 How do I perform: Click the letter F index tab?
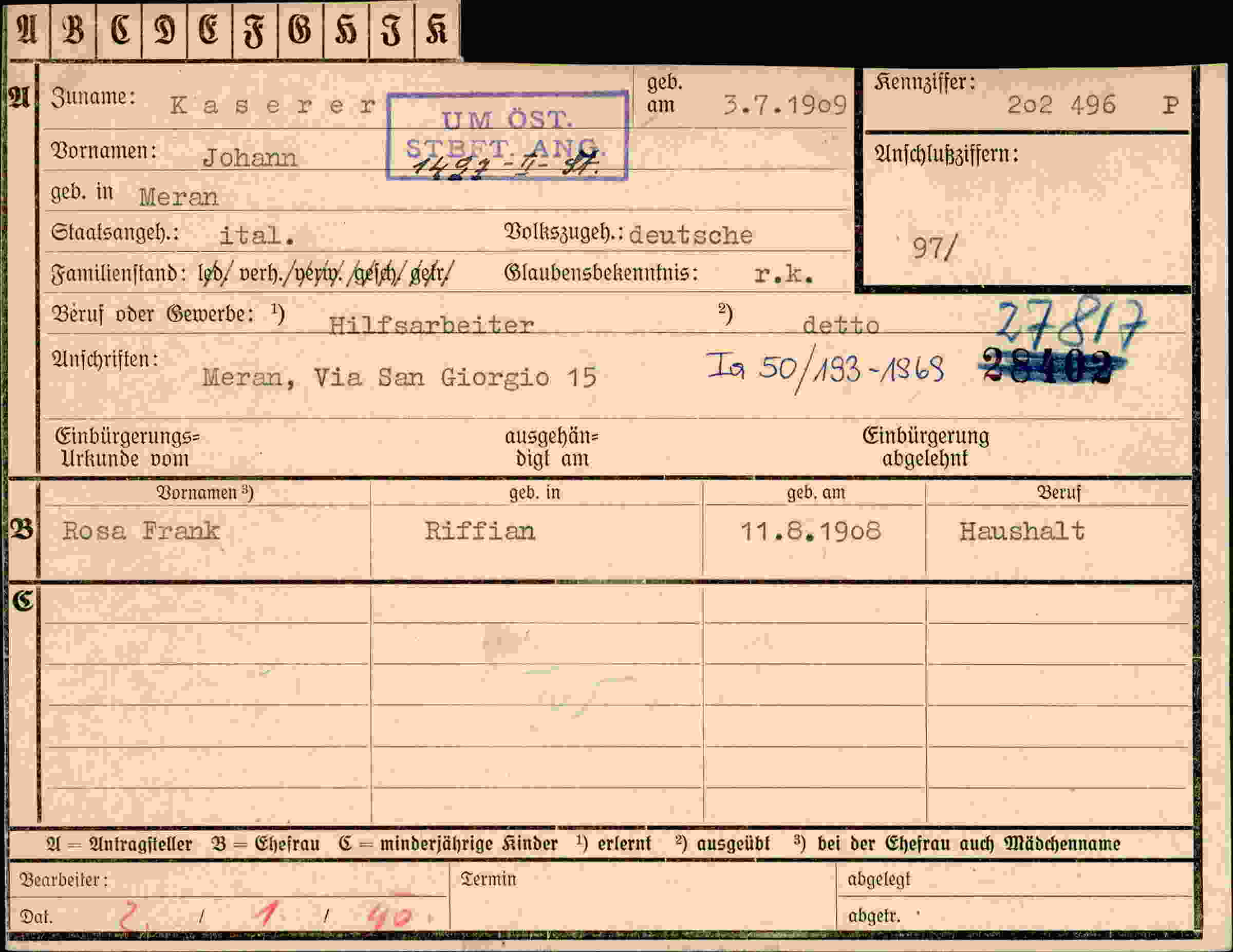pyautogui.click(x=255, y=30)
